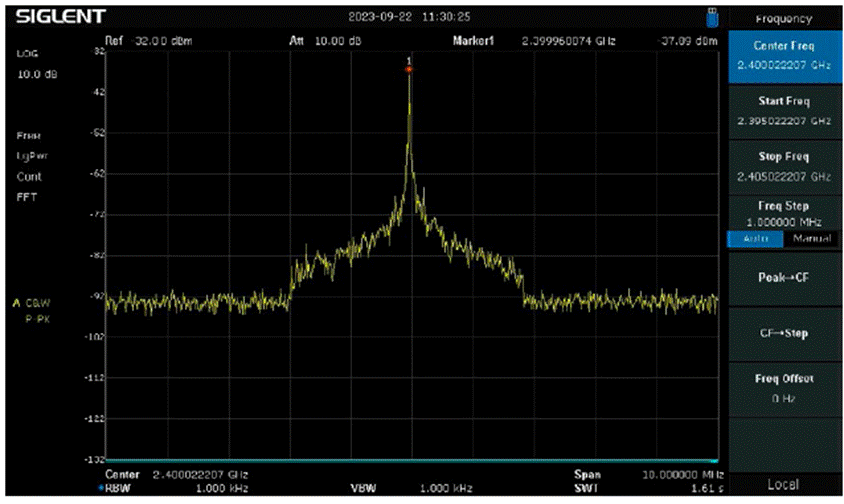
Task: Click the SIGLENT logo
Action: tap(57, 17)
